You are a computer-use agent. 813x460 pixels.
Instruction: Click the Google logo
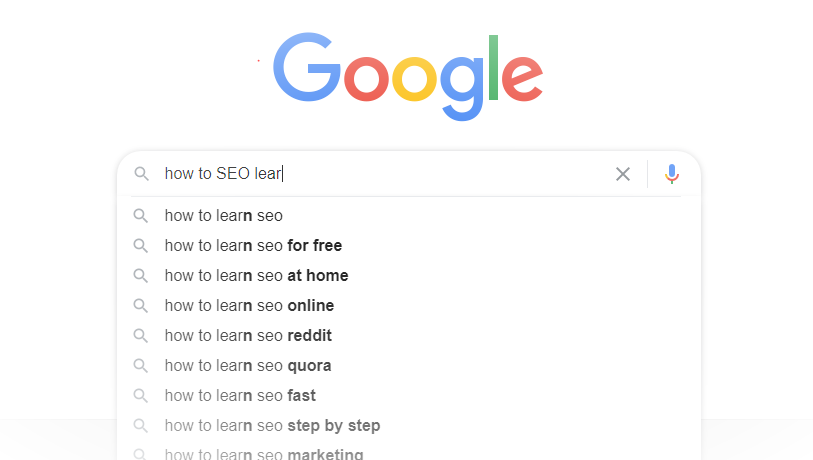[408, 76]
